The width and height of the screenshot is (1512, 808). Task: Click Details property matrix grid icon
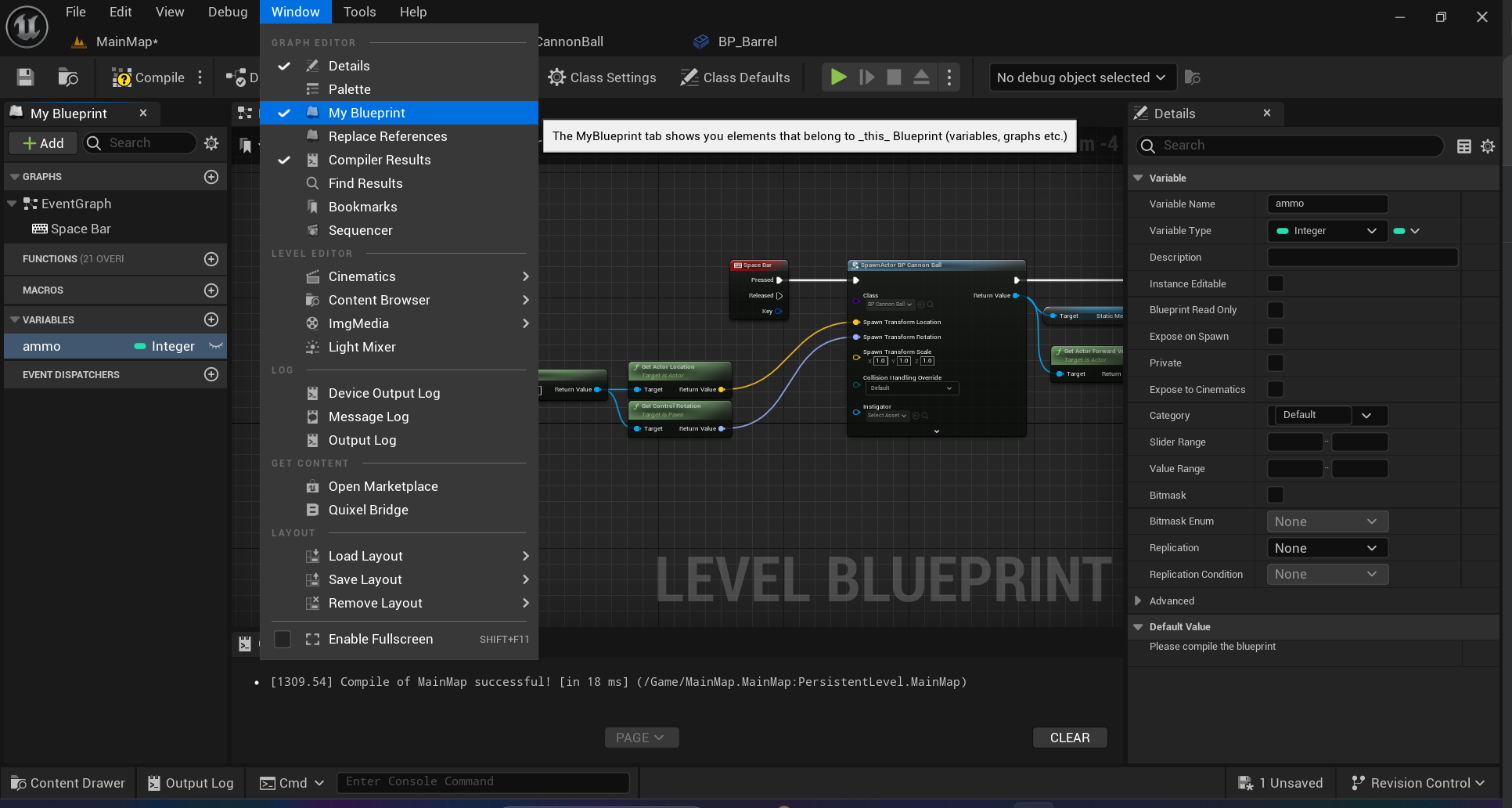(1464, 146)
